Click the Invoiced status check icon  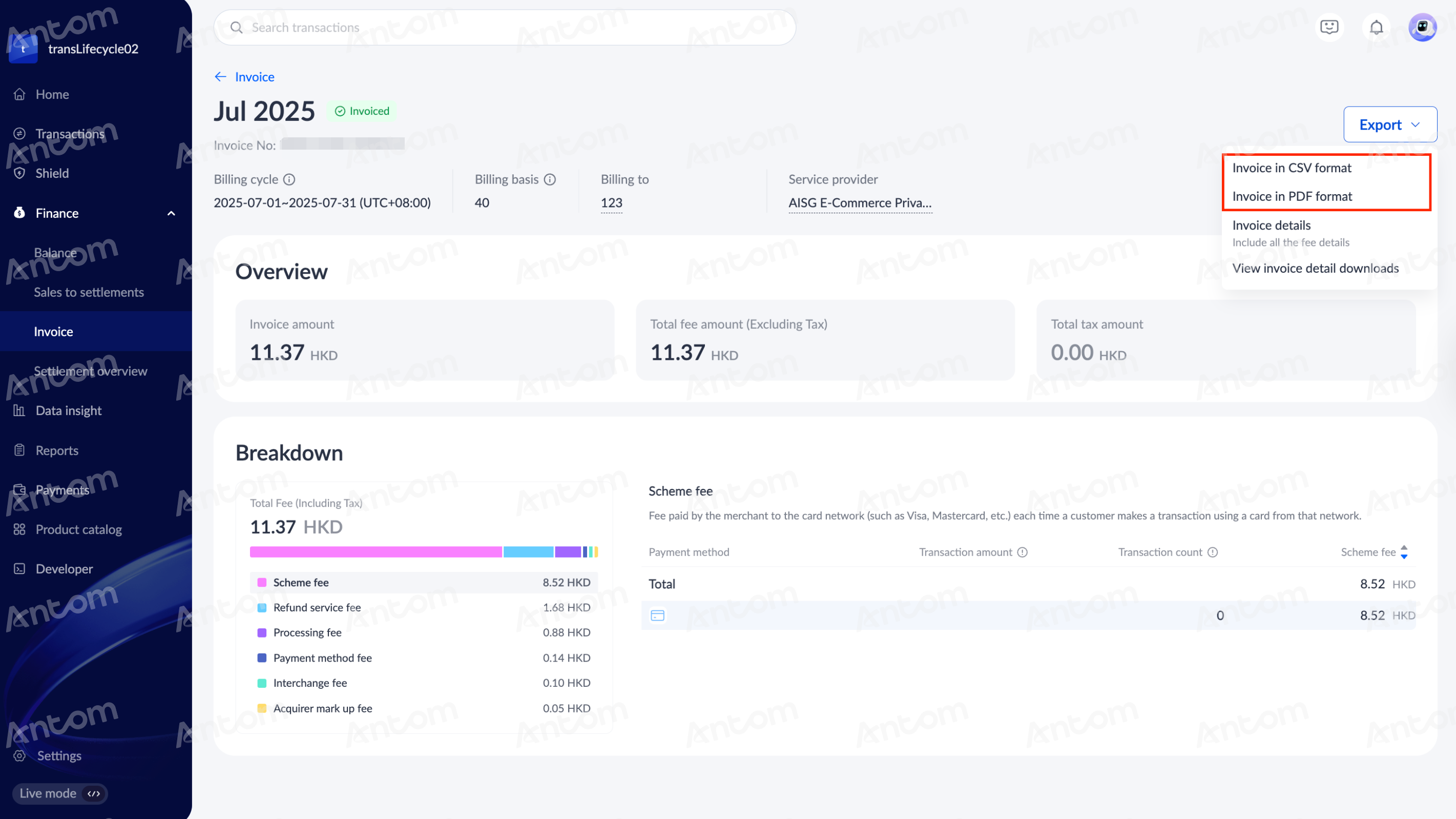point(340,111)
